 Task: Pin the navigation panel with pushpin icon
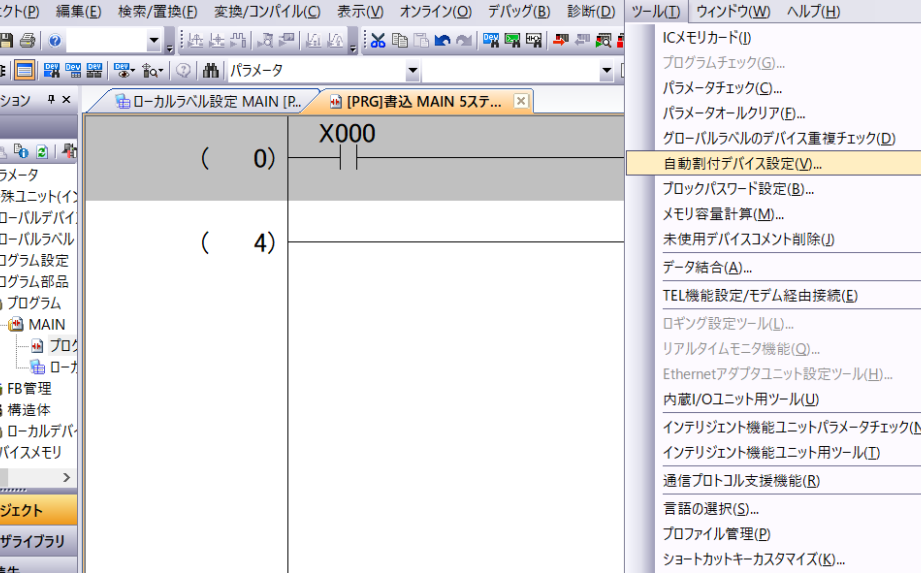pos(50,100)
